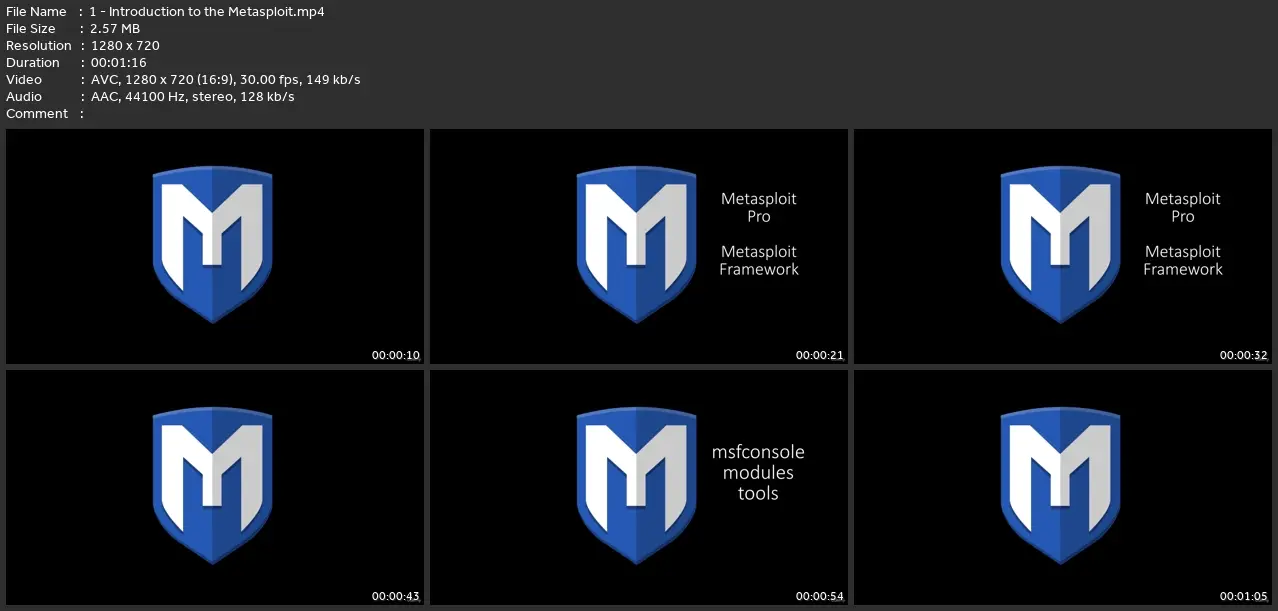Click the Audio line starting with 'AAC'
This screenshot has height=611, width=1278.
pyautogui.click(x=193, y=97)
